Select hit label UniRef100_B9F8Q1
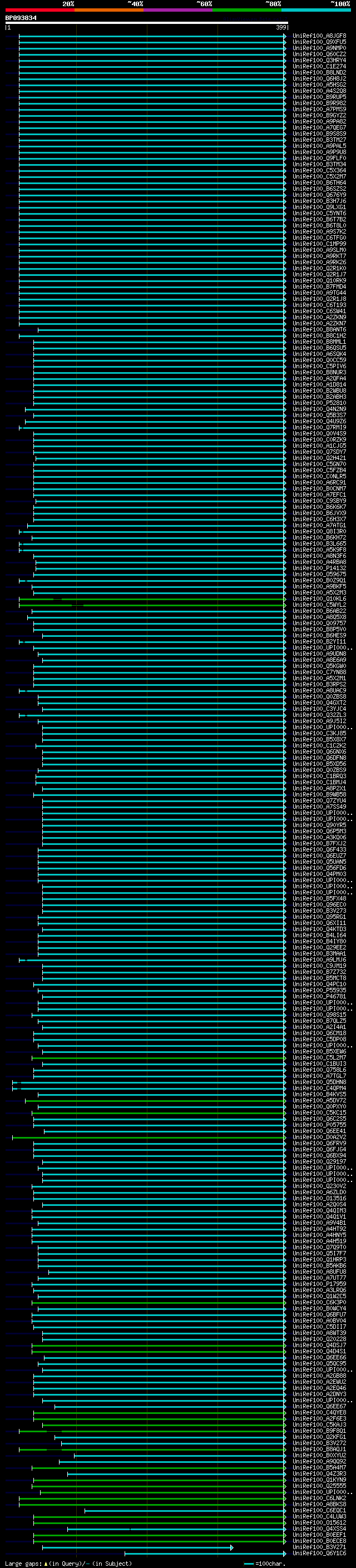 click(319, 1431)
